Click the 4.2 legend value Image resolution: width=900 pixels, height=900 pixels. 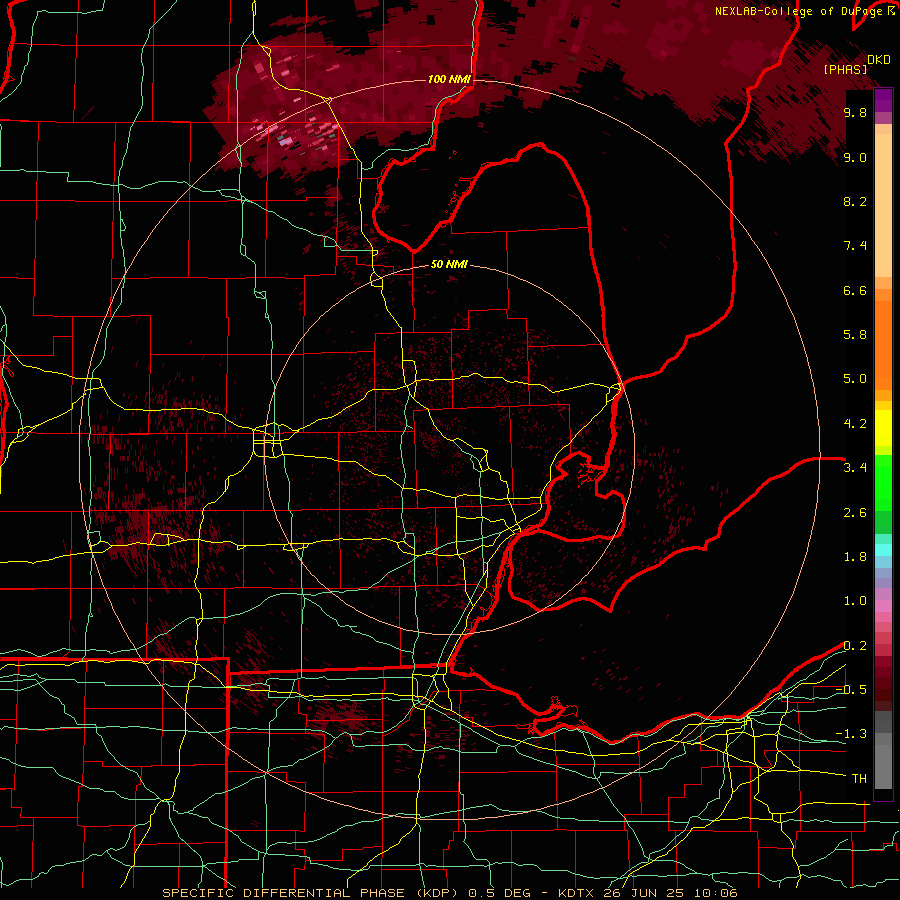point(855,424)
